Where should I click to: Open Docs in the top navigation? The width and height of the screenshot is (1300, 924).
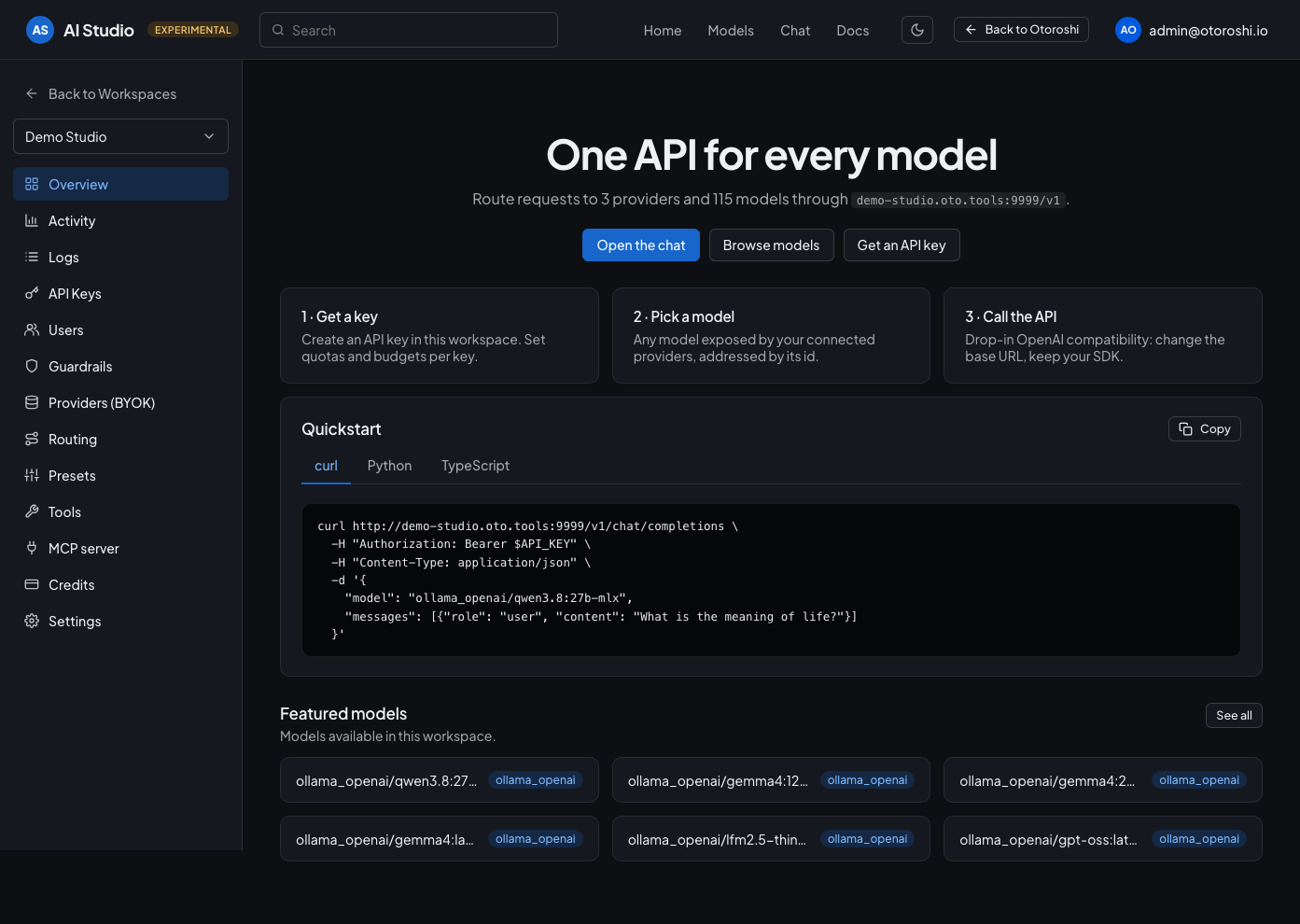pos(853,30)
